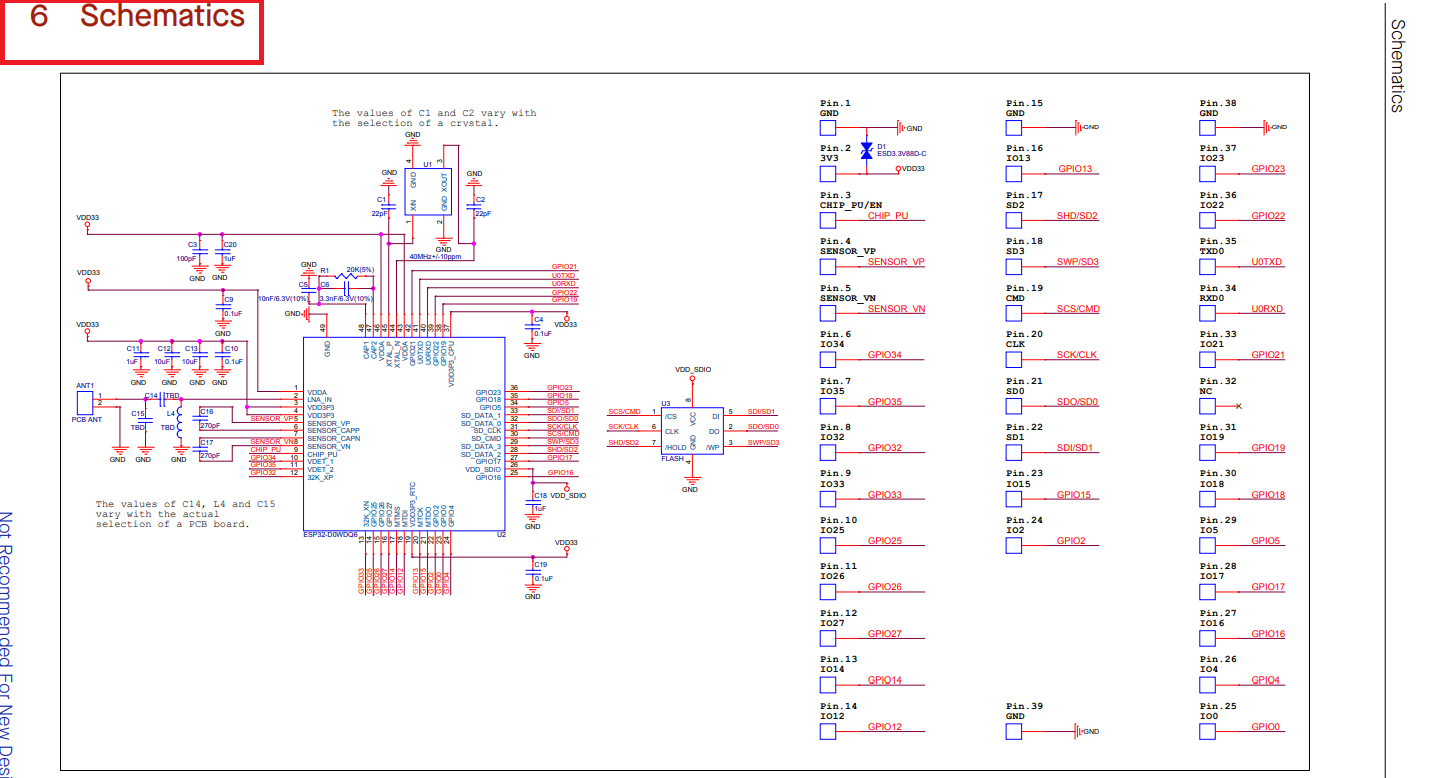The height and width of the screenshot is (778, 1440).
Task: Click the "SD0" pin name under Pin.21
Action: (1015, 391)
